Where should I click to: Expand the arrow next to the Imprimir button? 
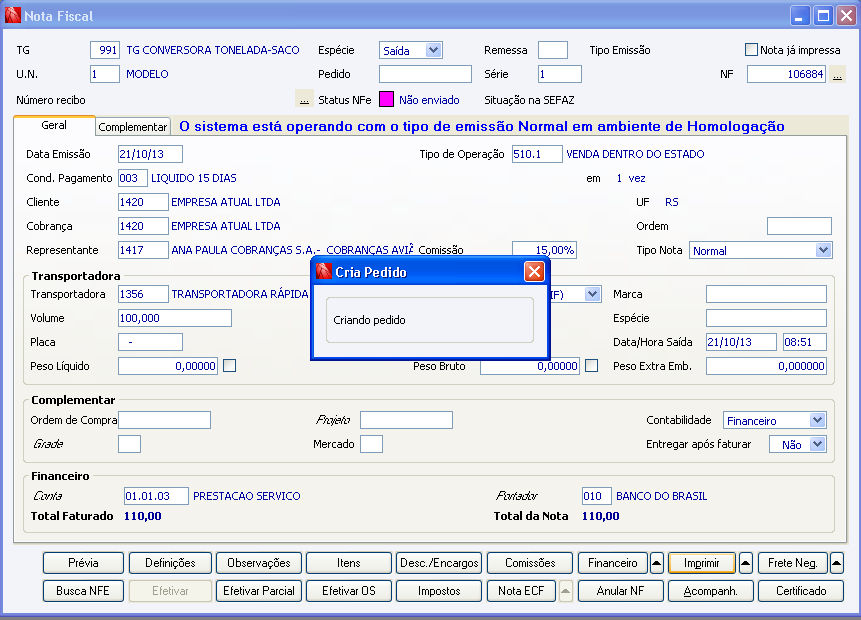(x=745, y=563)
